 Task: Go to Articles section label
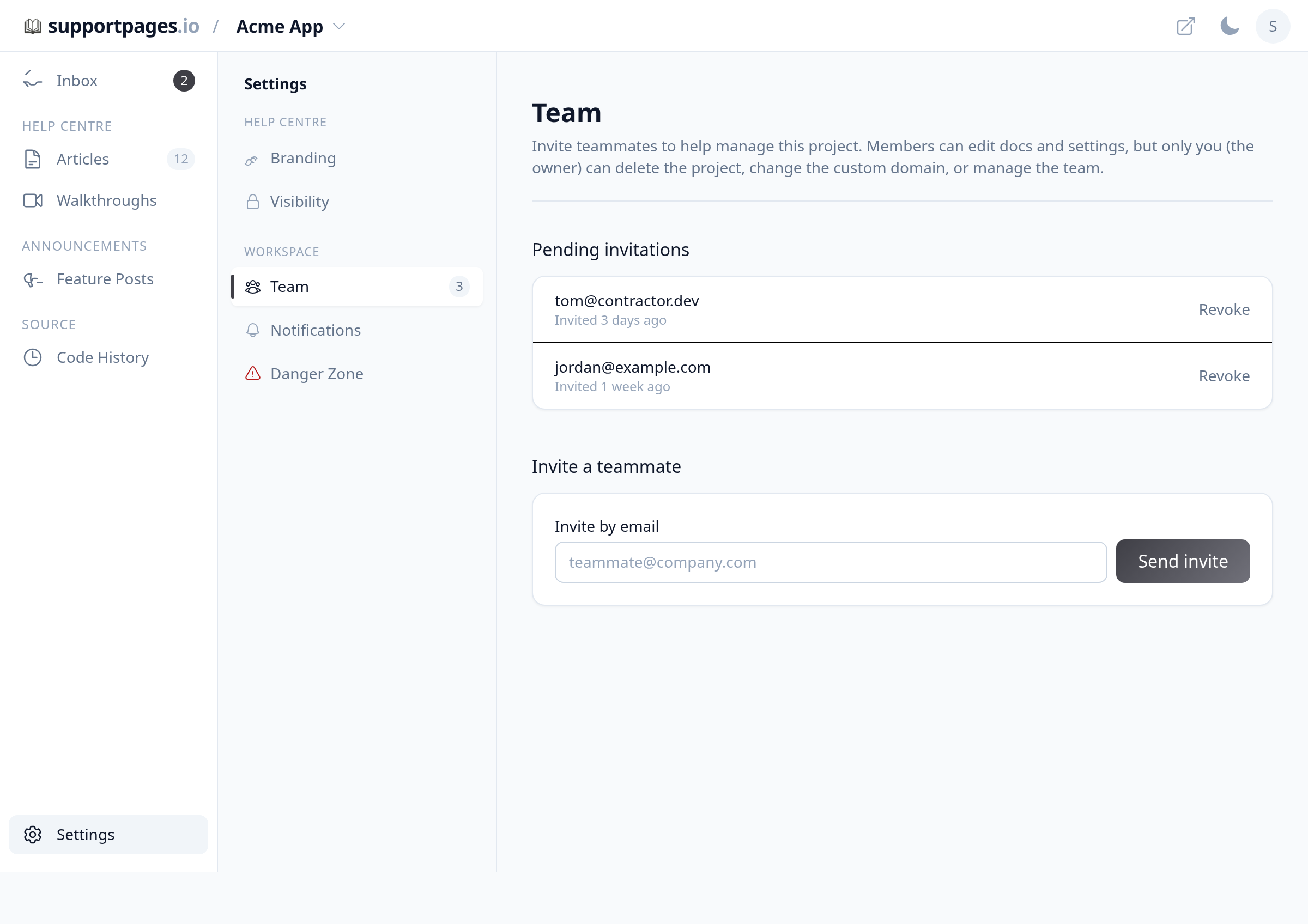tap(83, 159)
